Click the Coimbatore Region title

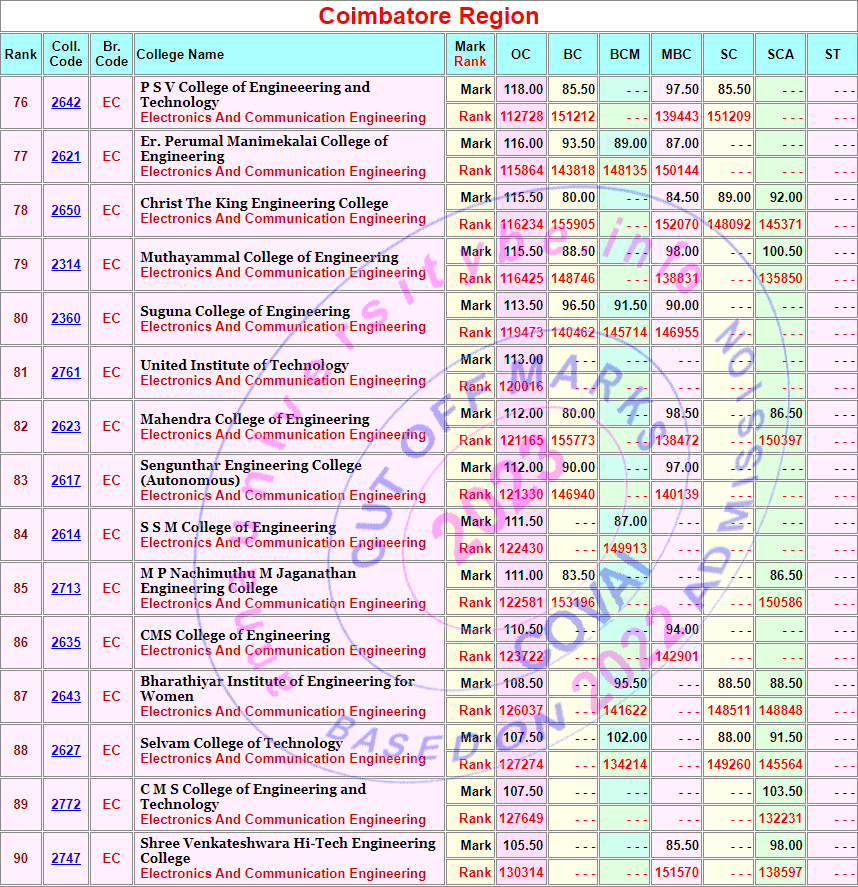coord(428,16)
